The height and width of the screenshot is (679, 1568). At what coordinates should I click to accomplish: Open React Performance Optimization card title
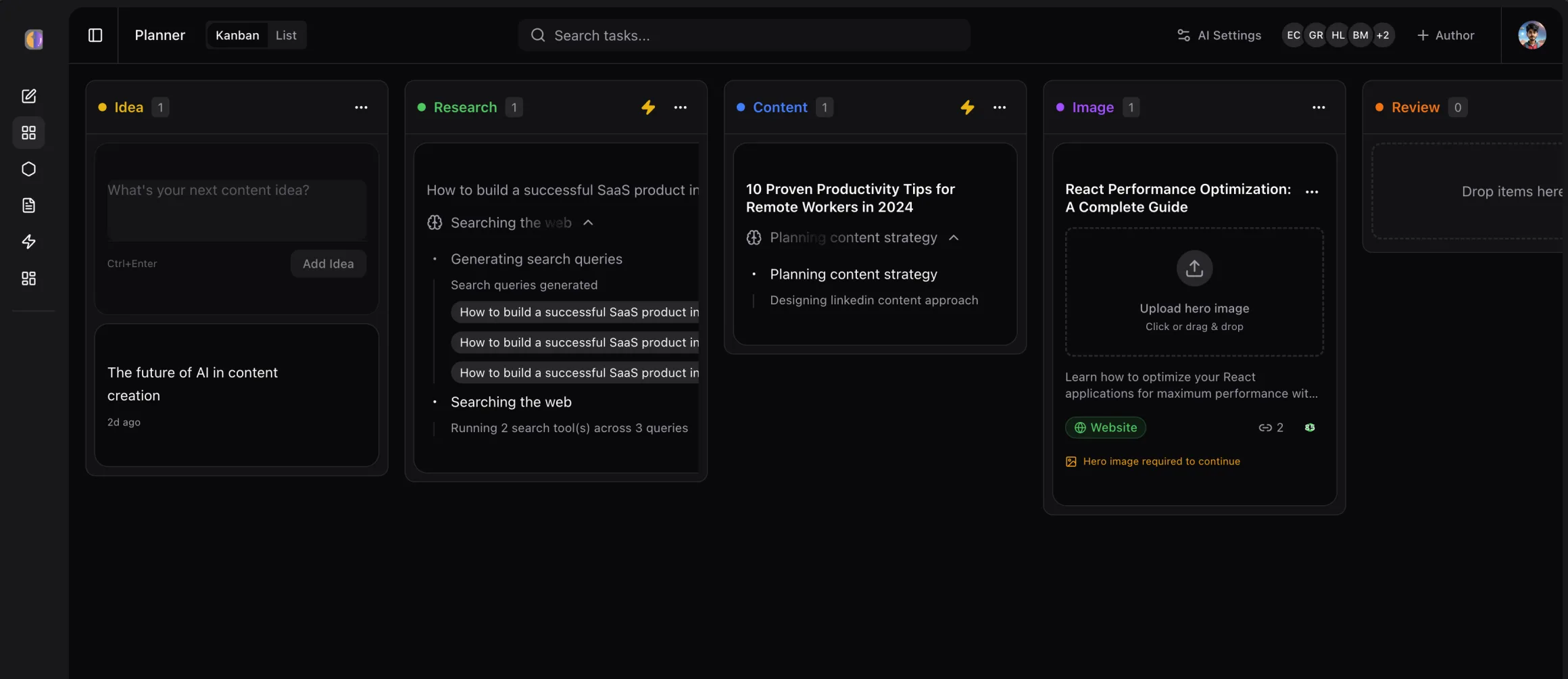coord(1178,198)
